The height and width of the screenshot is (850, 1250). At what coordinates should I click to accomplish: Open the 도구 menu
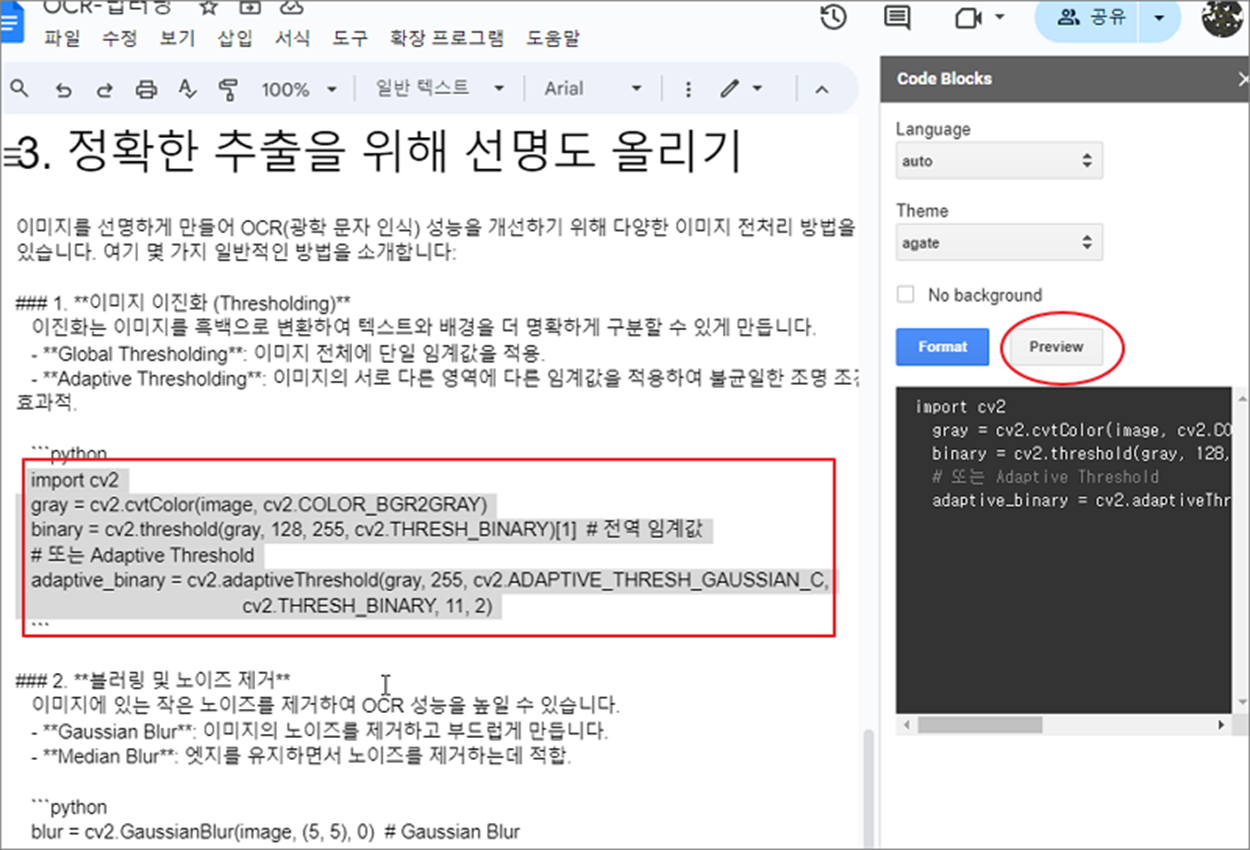coord(350,39)
